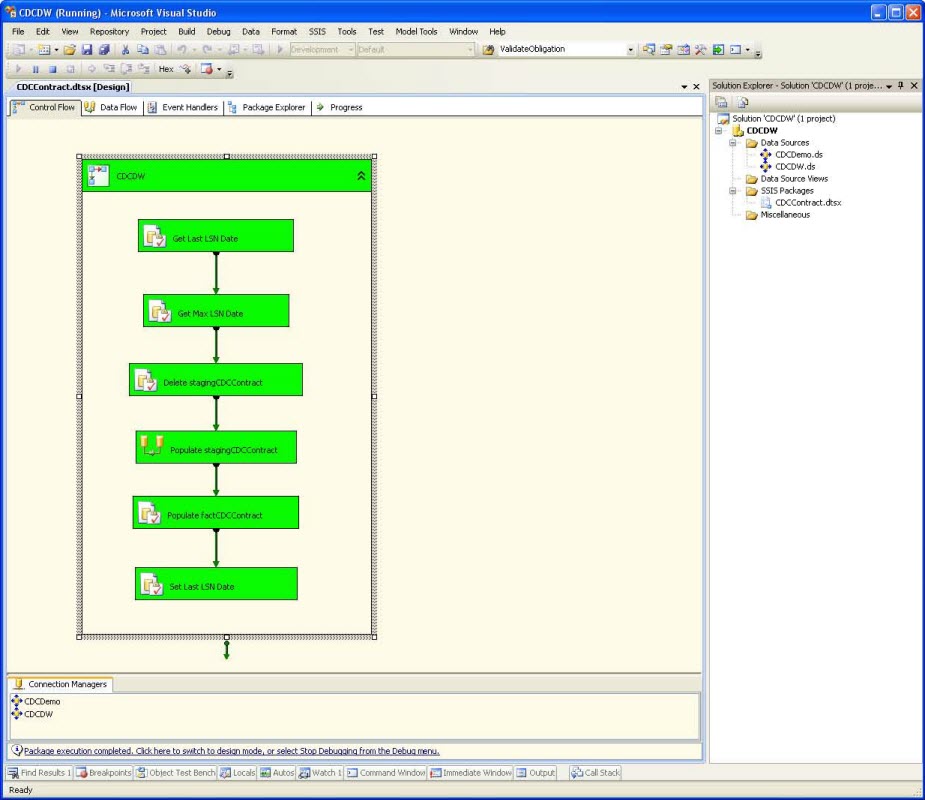Open the Add New Item dropdown arrow
The height and width of the screenshot is (800, 925).
56,50
